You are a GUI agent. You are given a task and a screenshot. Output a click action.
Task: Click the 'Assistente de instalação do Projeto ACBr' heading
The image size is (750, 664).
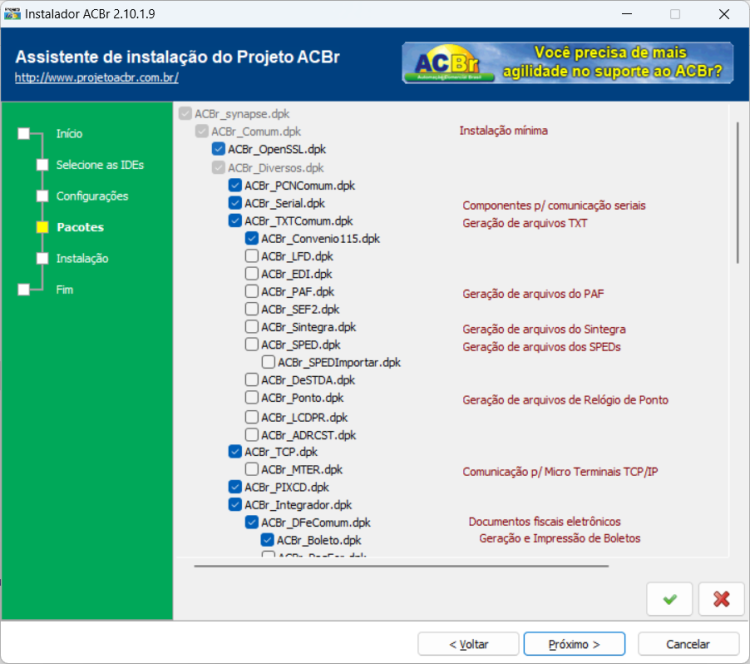pos(177,57)
